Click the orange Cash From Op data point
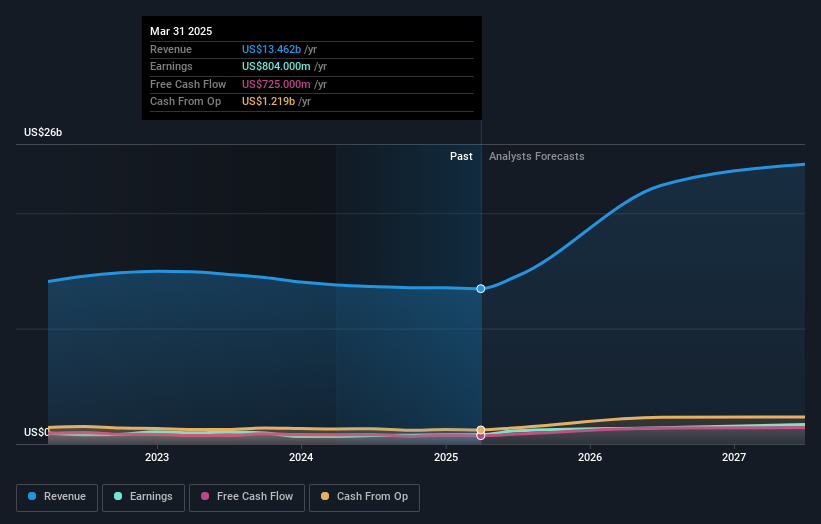 481,430
